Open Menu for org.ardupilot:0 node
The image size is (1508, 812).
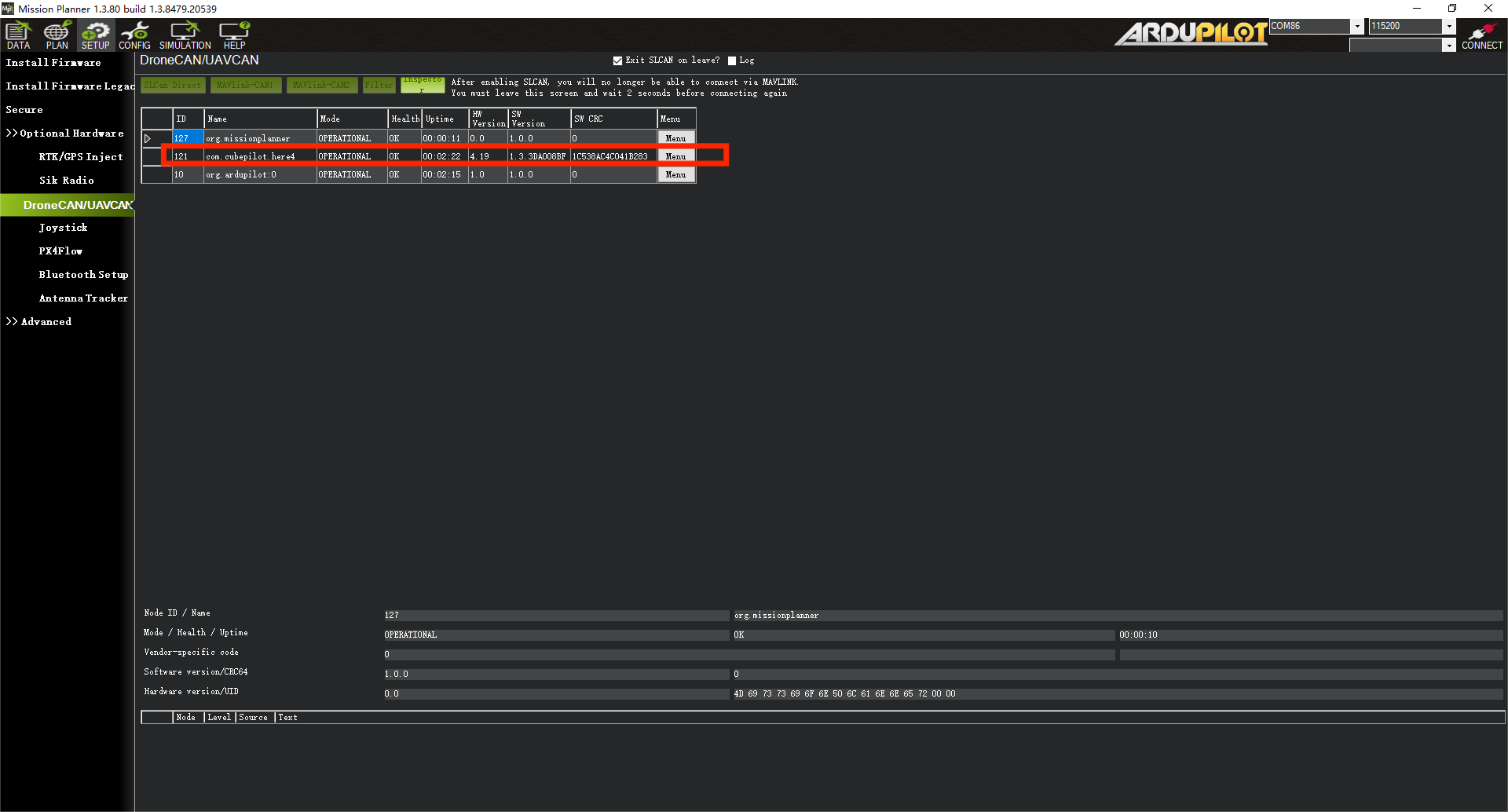676,174
